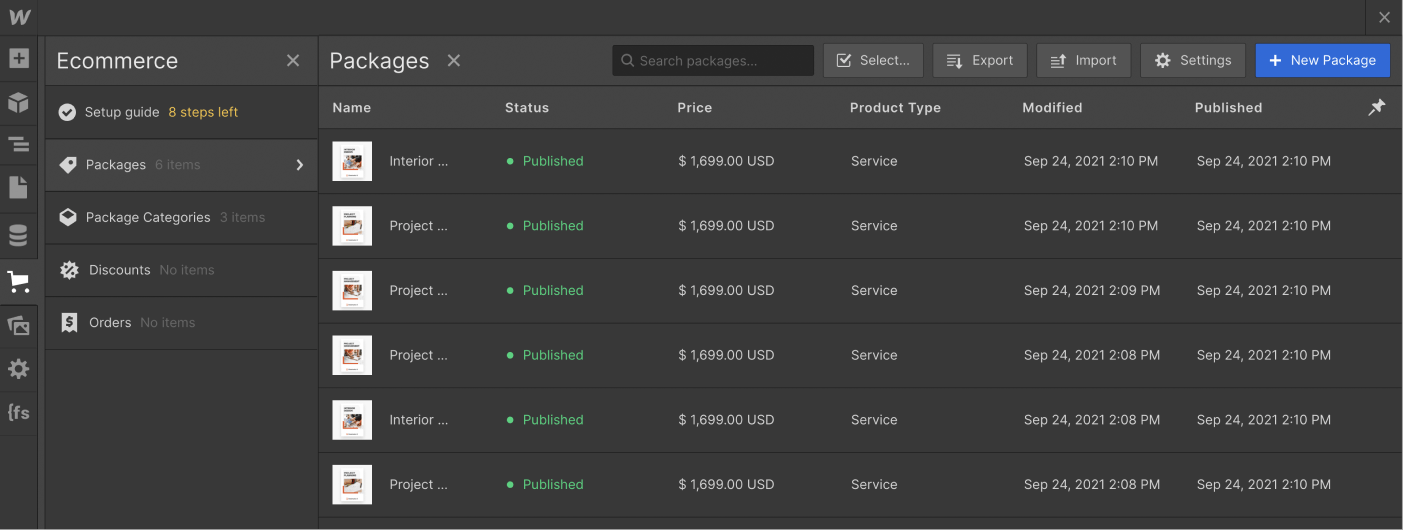Open the Assets panel icon
The height and width of the screenshot is (530, 1403).
tap(18, 325)
